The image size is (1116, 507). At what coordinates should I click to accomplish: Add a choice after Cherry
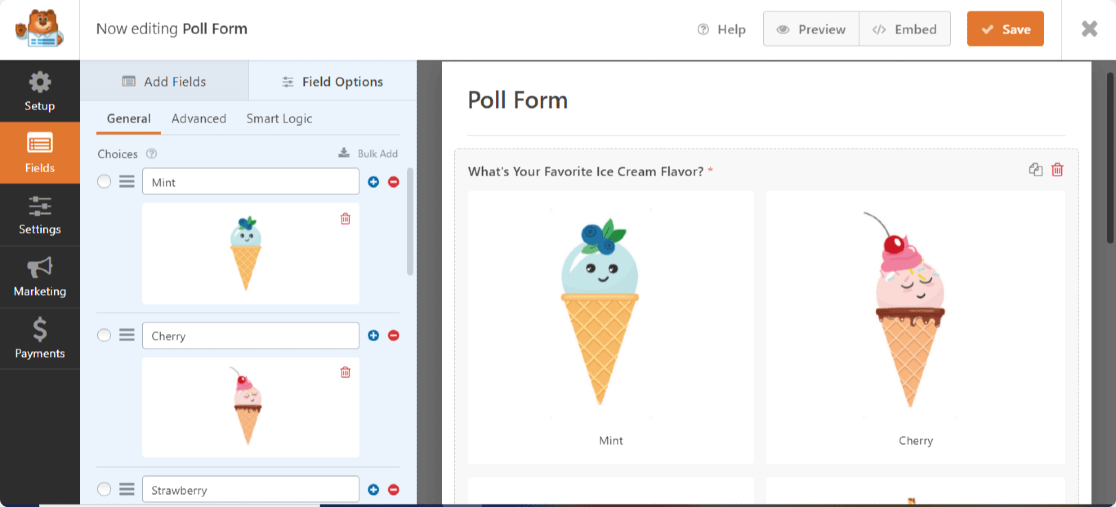[374, 335]
